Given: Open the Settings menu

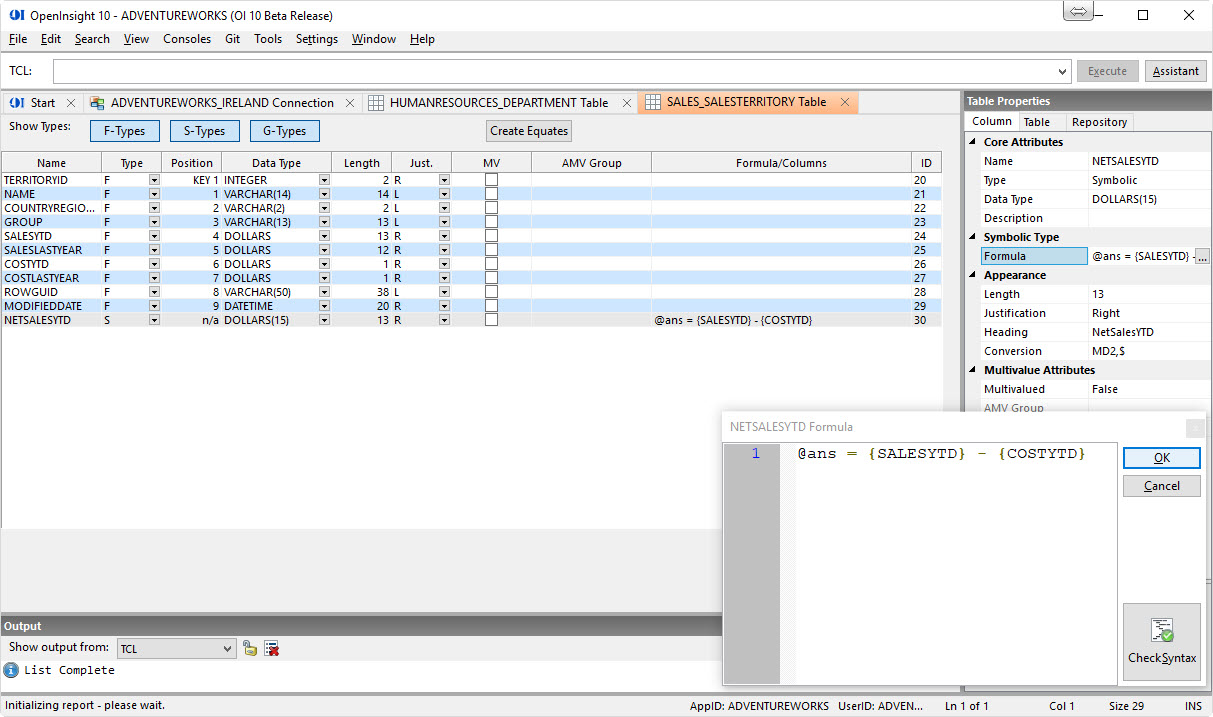Looking at the screenshot, I should point(317,39).
